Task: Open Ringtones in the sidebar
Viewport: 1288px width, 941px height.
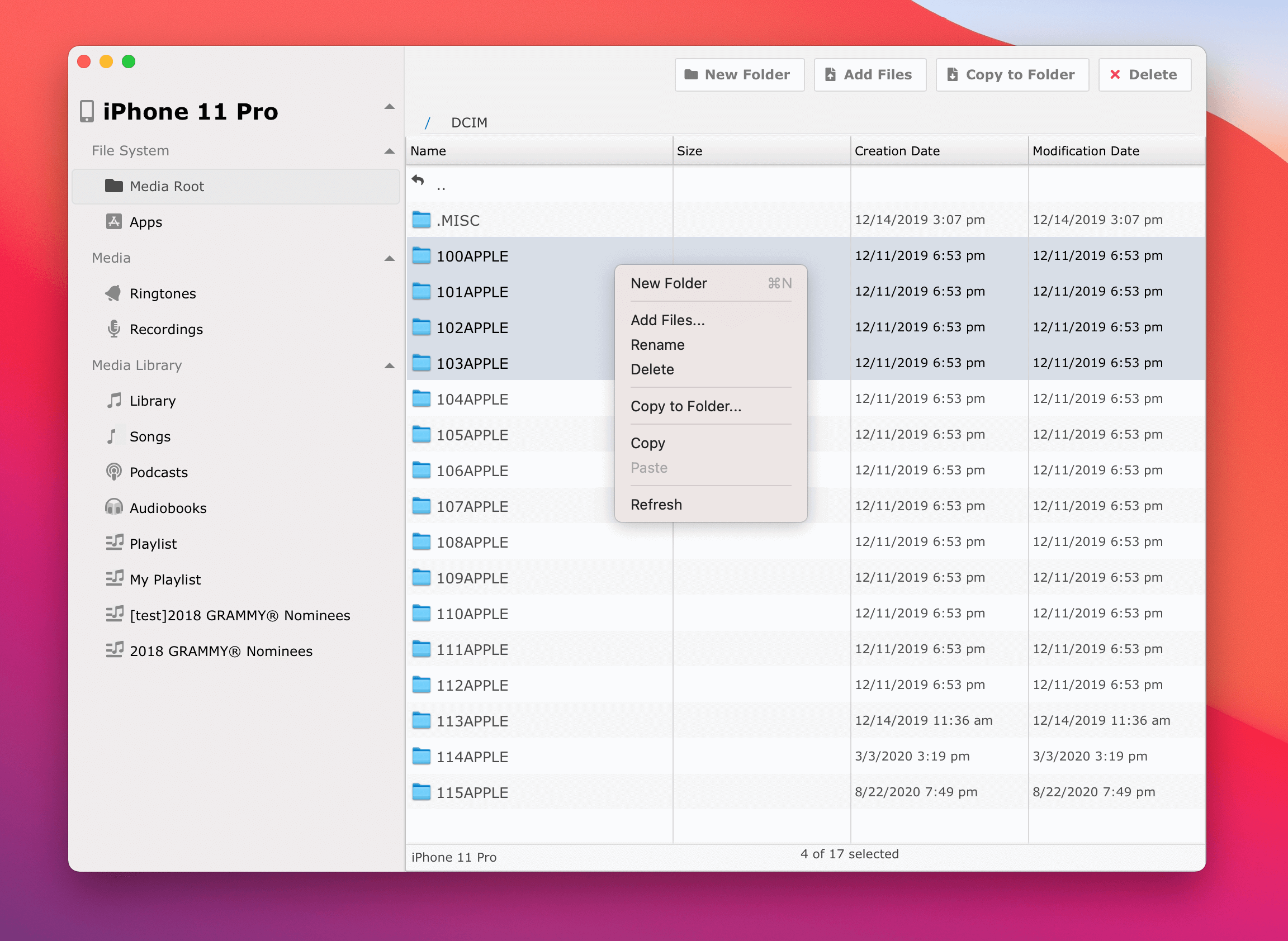Action: [x=236, y=293]
